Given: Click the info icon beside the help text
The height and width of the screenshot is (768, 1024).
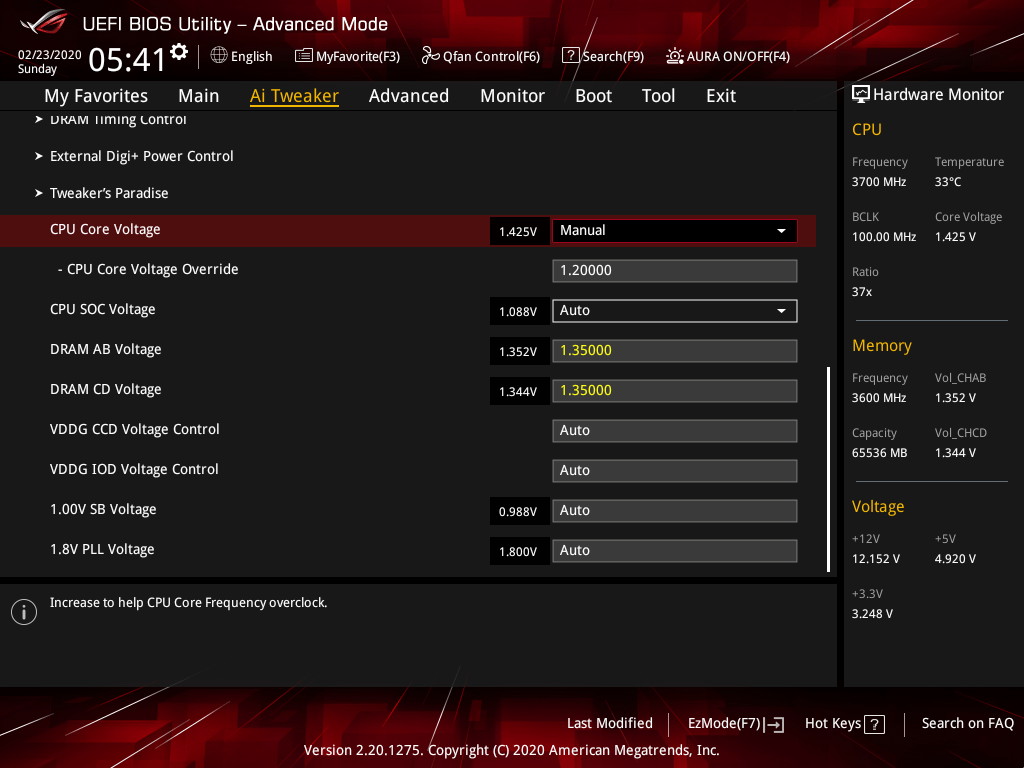Looking at the screenshot, I should pos(24,612).
